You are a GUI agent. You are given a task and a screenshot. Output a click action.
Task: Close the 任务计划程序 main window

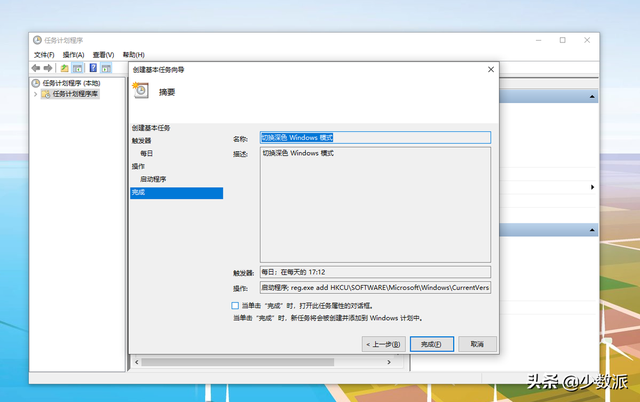coord(587,40)
